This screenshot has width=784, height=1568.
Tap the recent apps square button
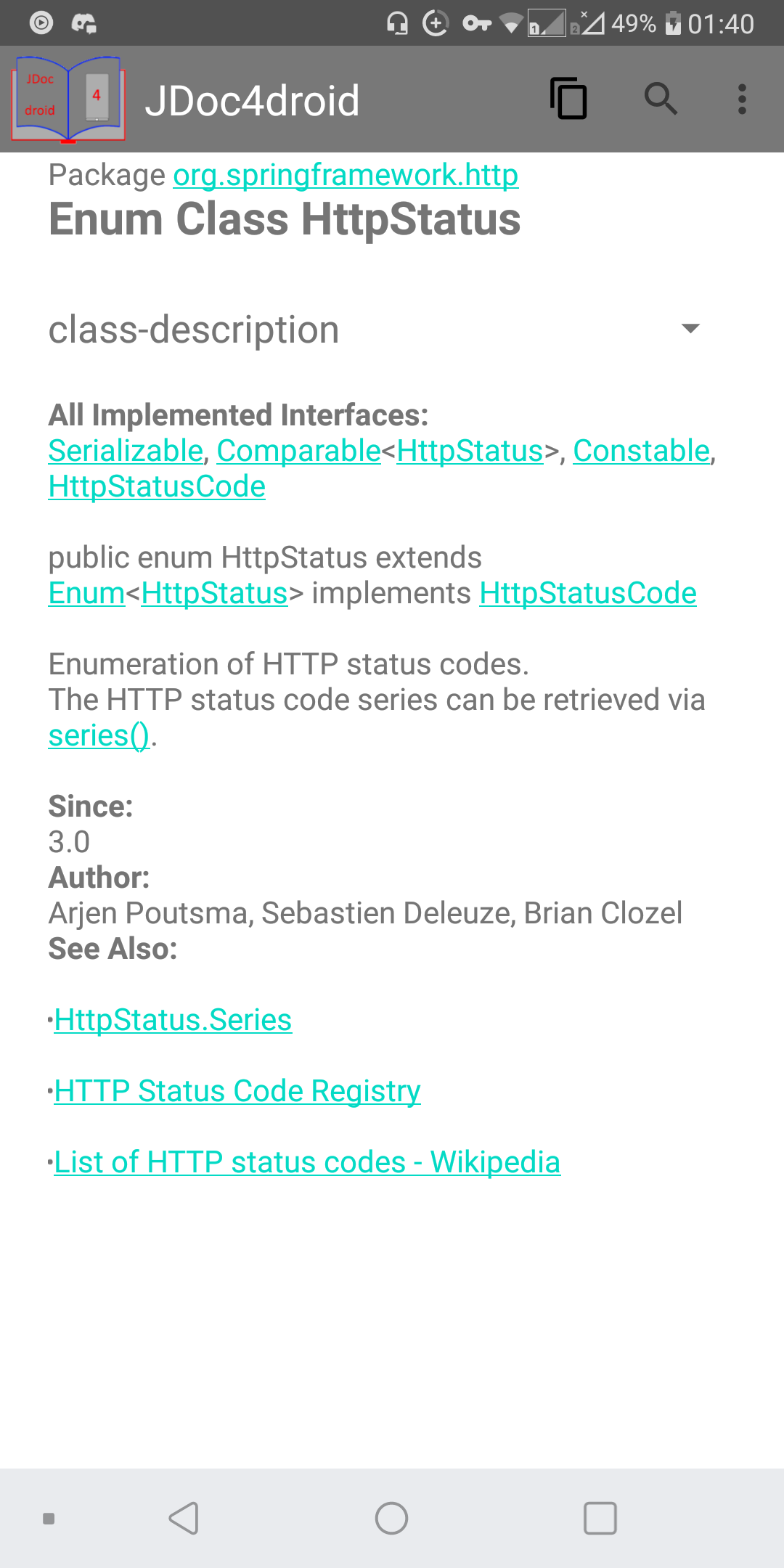(600, 1518)
